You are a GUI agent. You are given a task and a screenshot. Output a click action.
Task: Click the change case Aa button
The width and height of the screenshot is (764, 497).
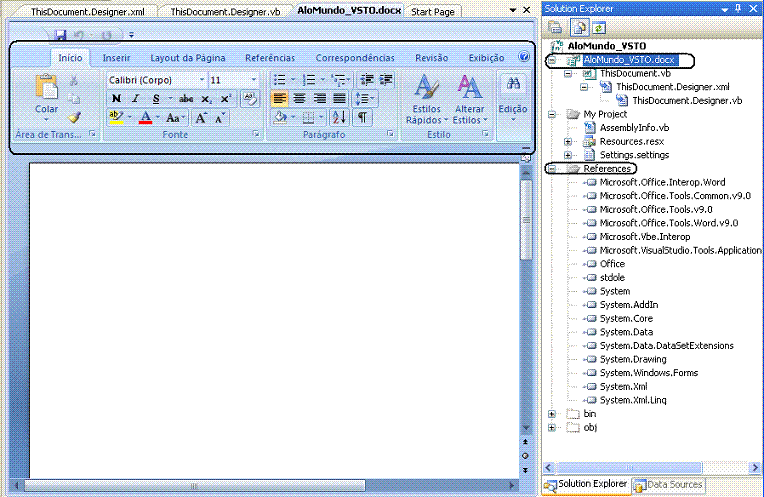pos(173,117)
